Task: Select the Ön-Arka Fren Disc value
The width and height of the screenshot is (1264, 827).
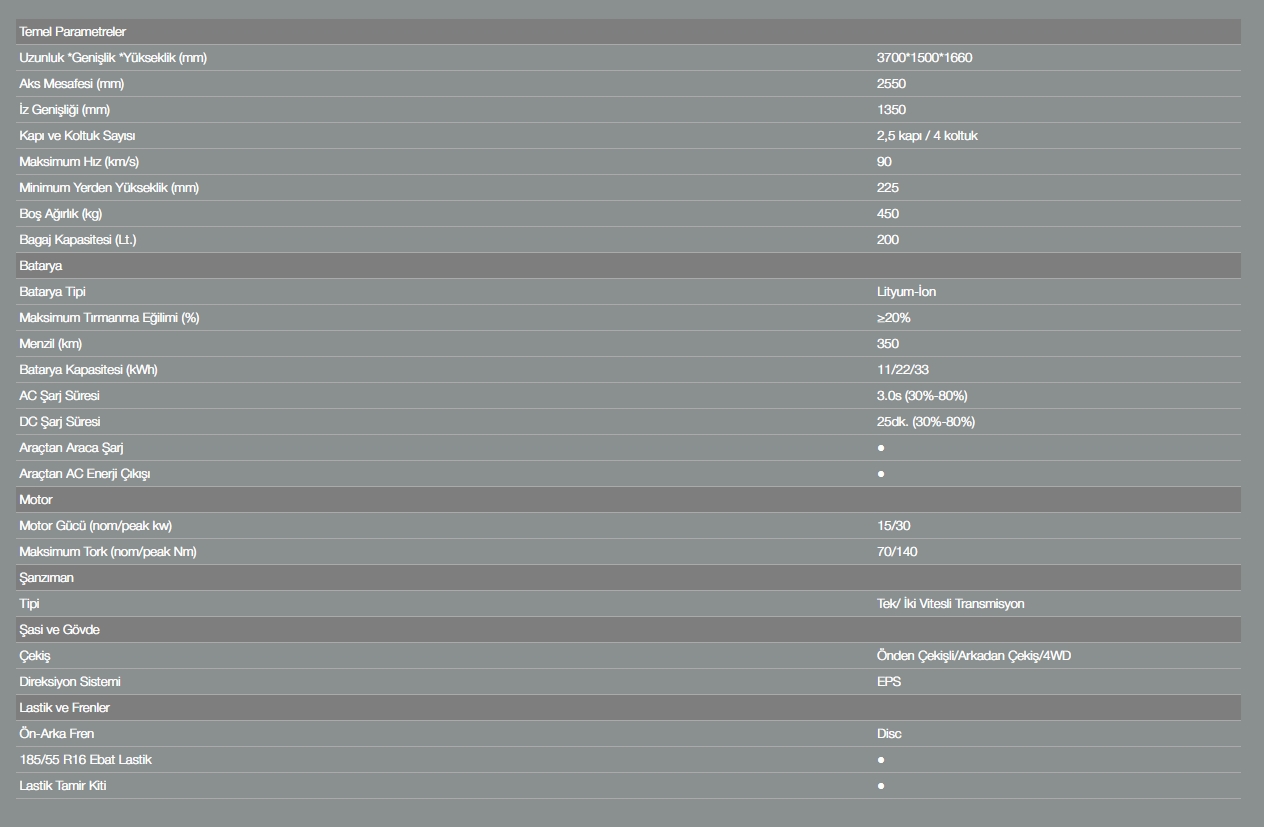Action: tap(889, 734)
